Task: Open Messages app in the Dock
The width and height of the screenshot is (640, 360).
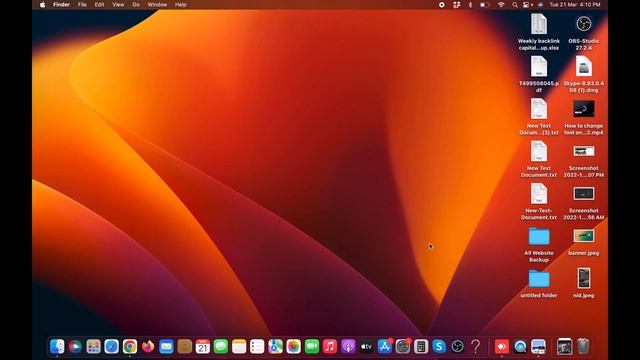Action: (x=221, y=347)
